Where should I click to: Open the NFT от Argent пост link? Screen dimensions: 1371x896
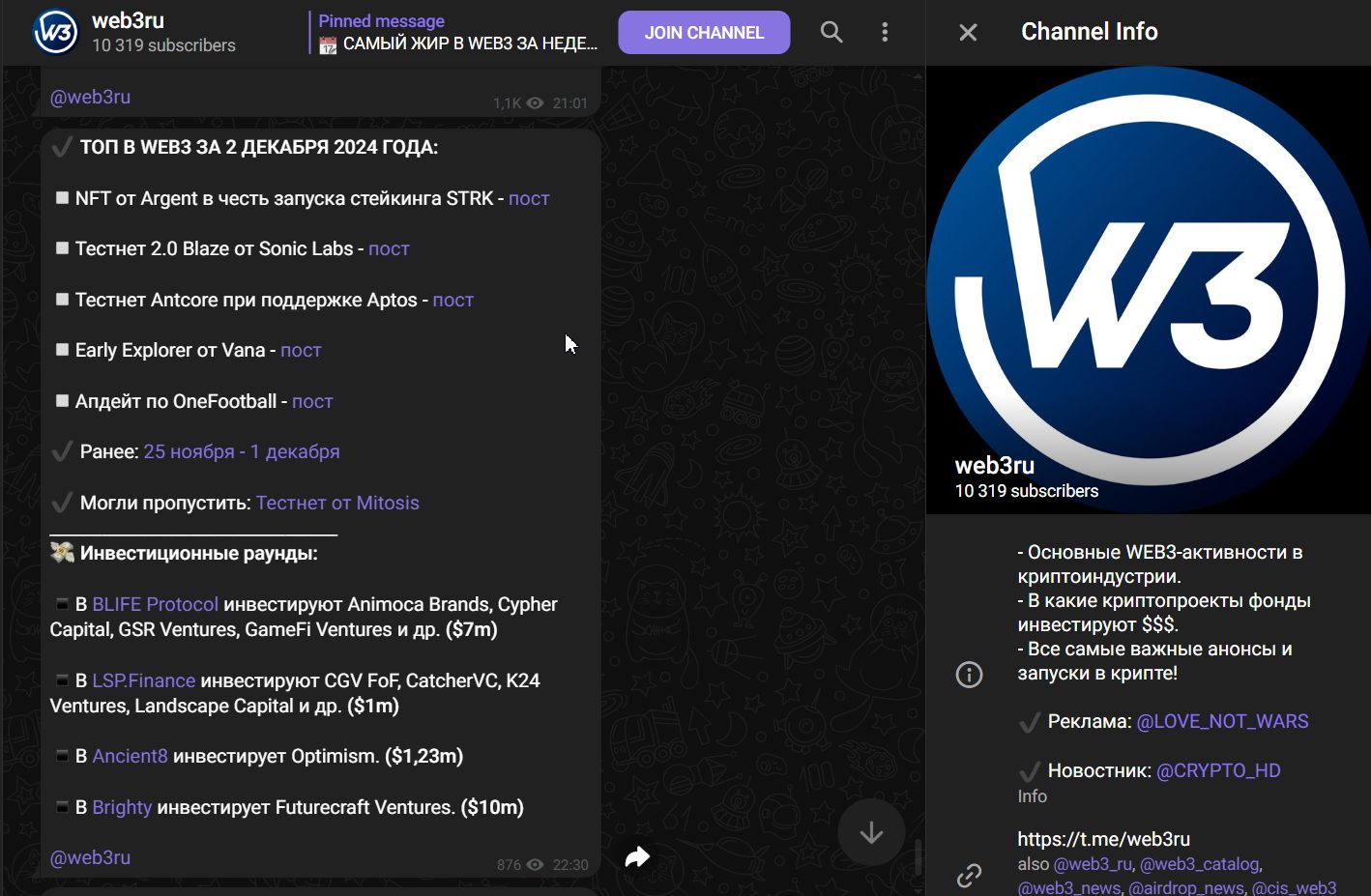529,198
